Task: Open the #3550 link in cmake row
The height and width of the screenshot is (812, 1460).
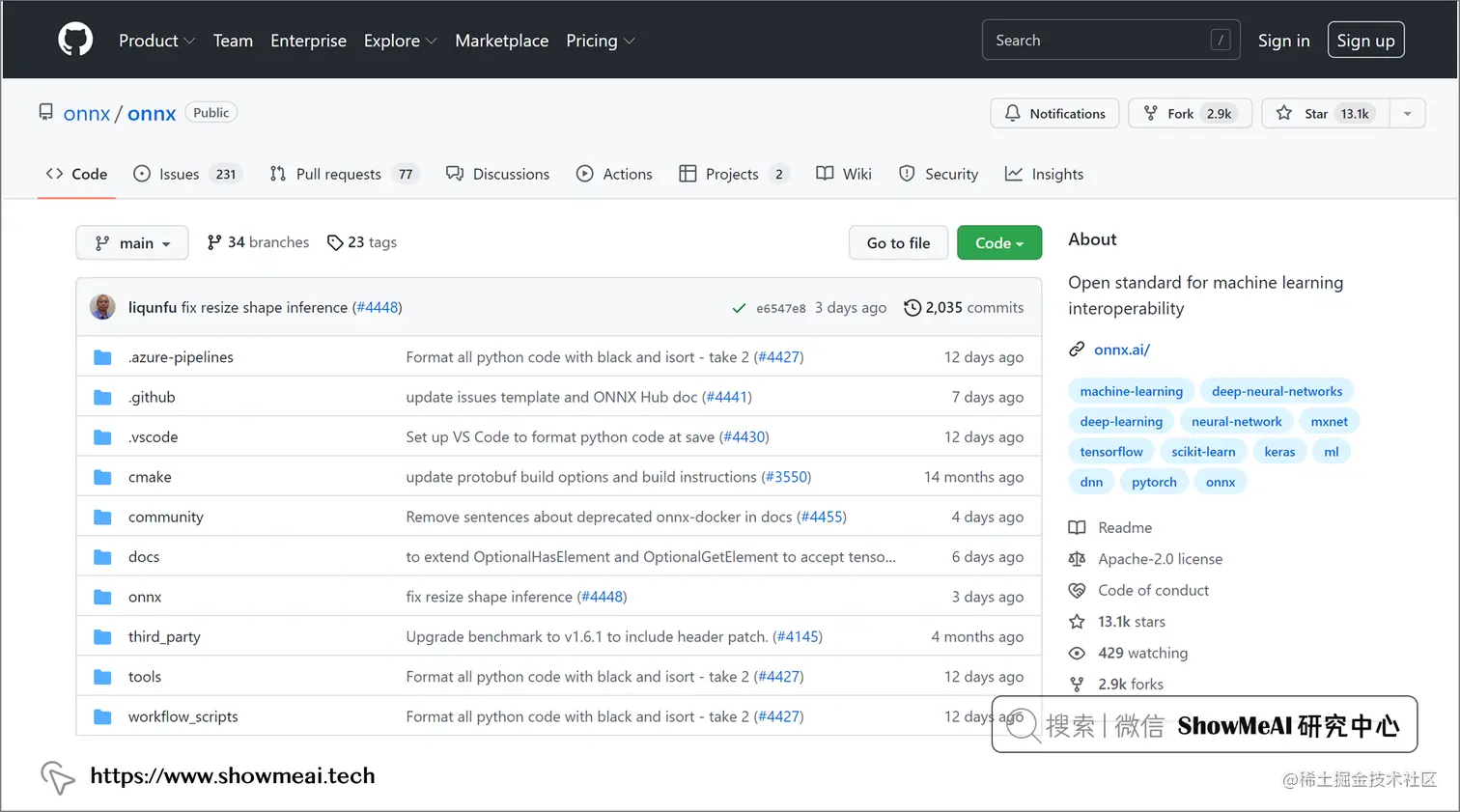Action: pos(786,477)
